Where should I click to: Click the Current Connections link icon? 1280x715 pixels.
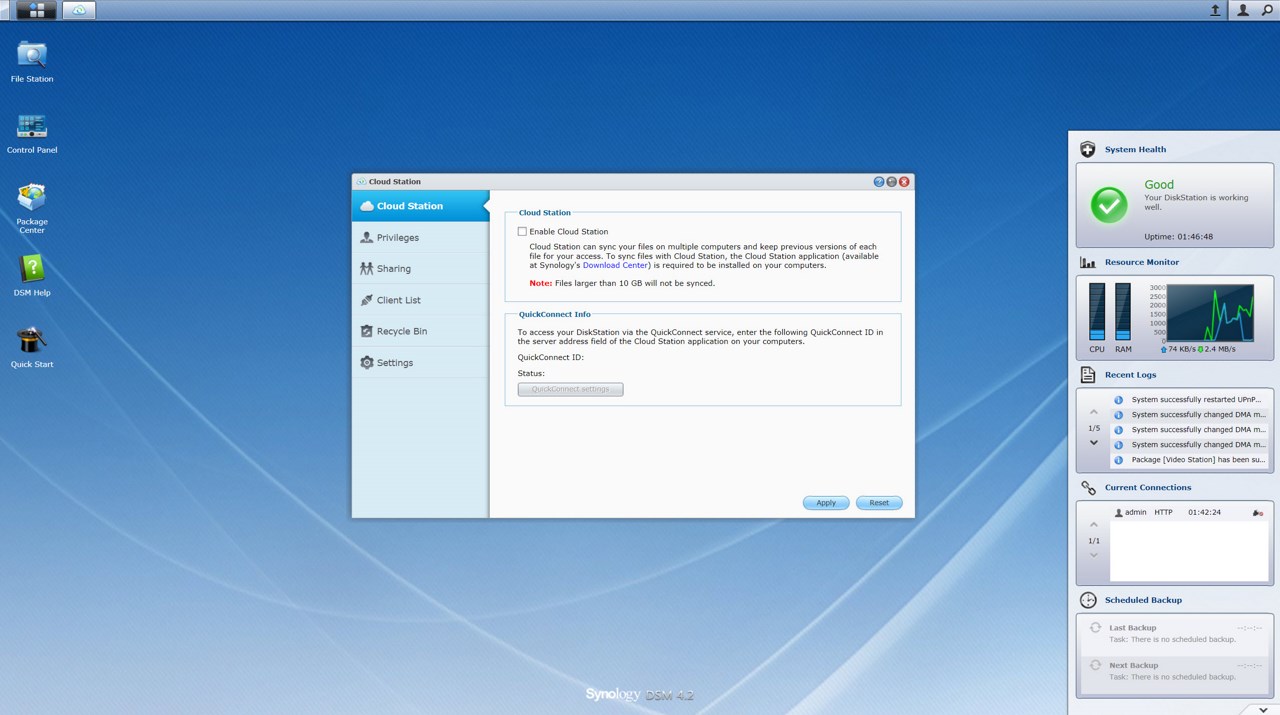click(x=1088, y=488)
